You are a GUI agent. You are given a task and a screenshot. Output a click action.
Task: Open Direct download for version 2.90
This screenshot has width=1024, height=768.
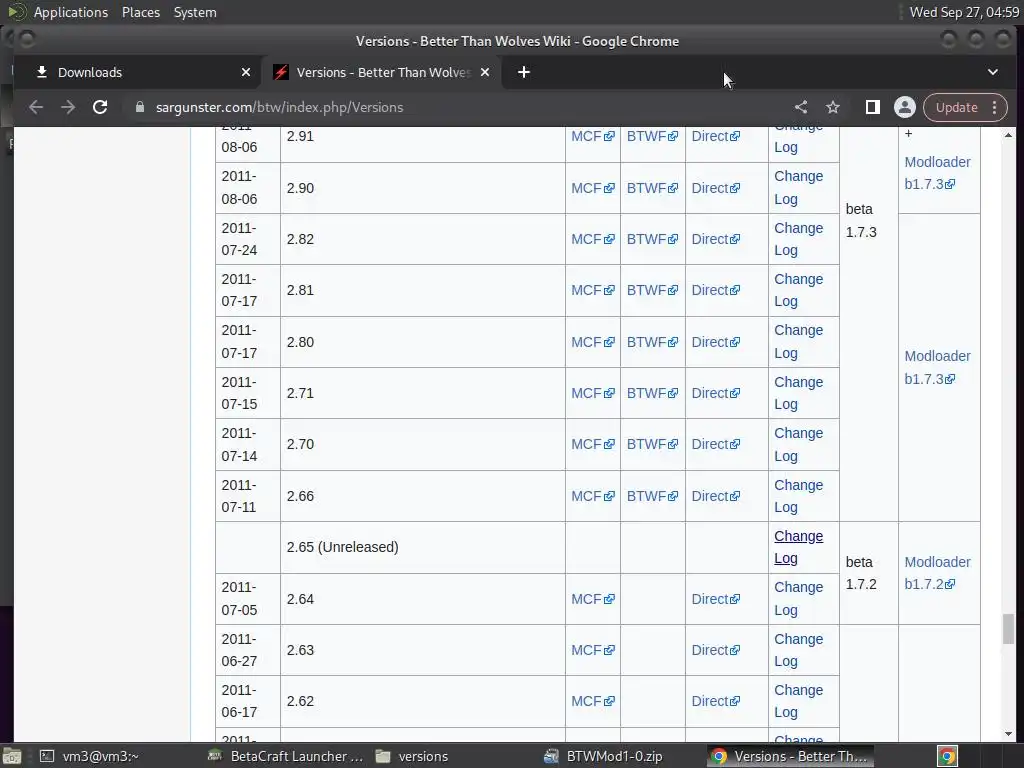(715, 188)
